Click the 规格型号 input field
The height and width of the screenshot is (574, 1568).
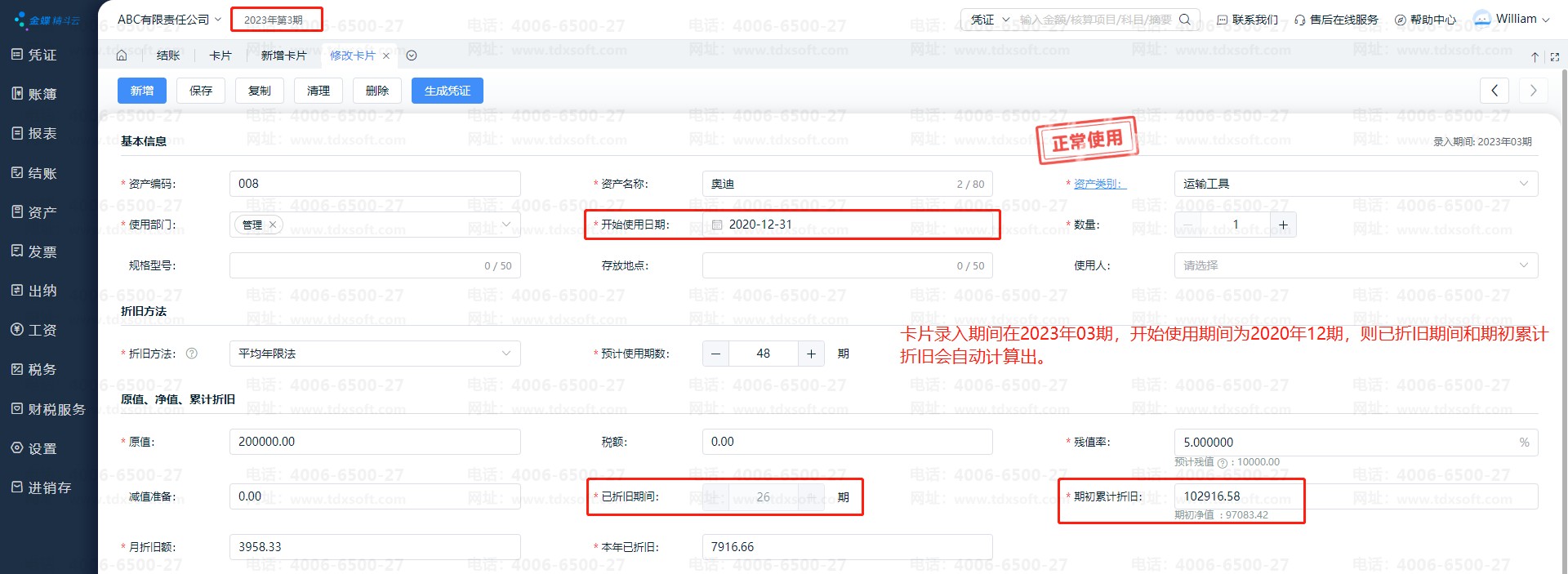pyautogui.click(x=375, y=265)
